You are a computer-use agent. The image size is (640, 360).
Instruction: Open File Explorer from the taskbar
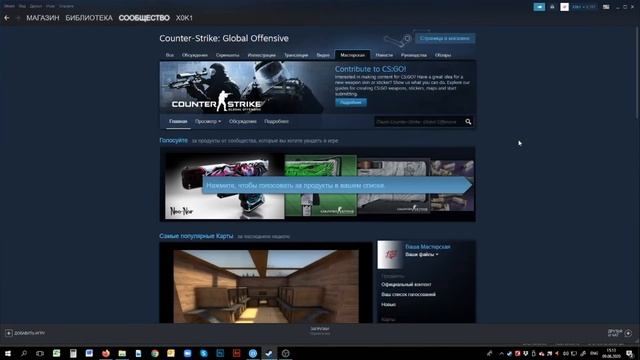click(122, 353)
